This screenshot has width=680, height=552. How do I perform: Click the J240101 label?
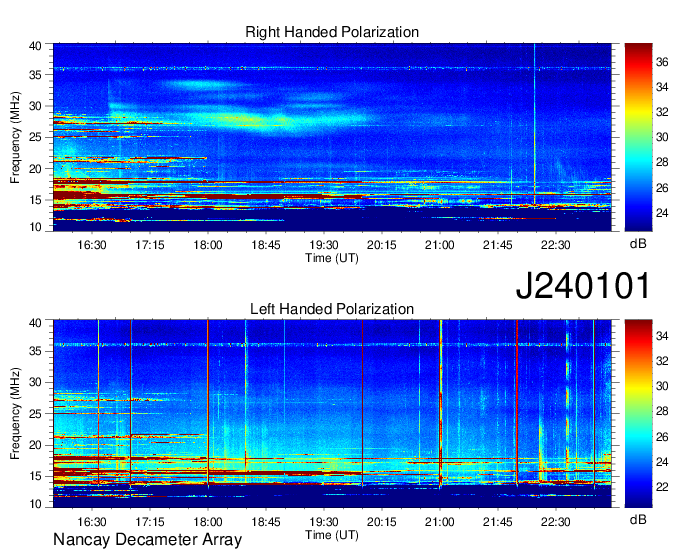[x=583, y=286]
